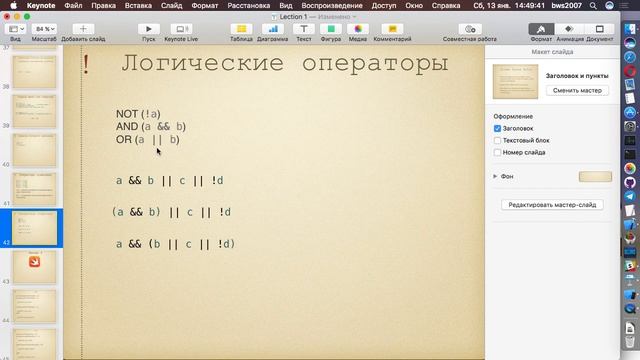Click the text line NOT (!a)
Image resolution: width=640 pixels, height=360 pixels.
pos(138,114)
